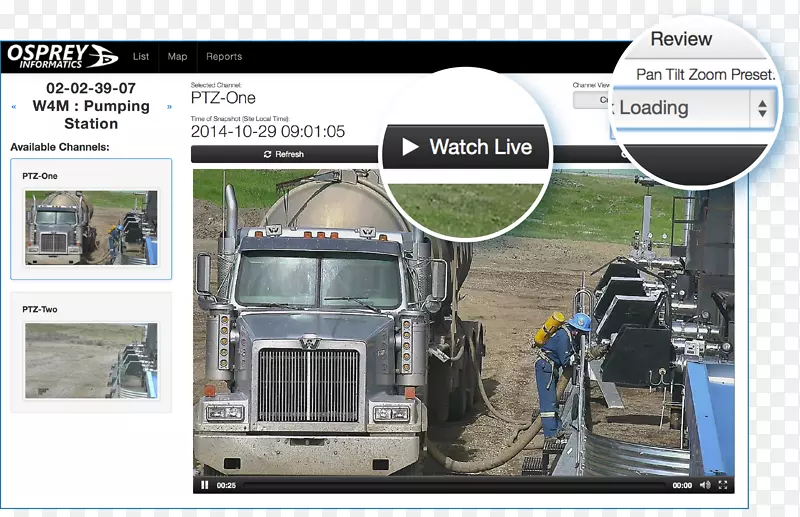Click the W4M Pumping Station title
Image resolution: width=800 pixels, height=517 pixels.
coord(91,115)
